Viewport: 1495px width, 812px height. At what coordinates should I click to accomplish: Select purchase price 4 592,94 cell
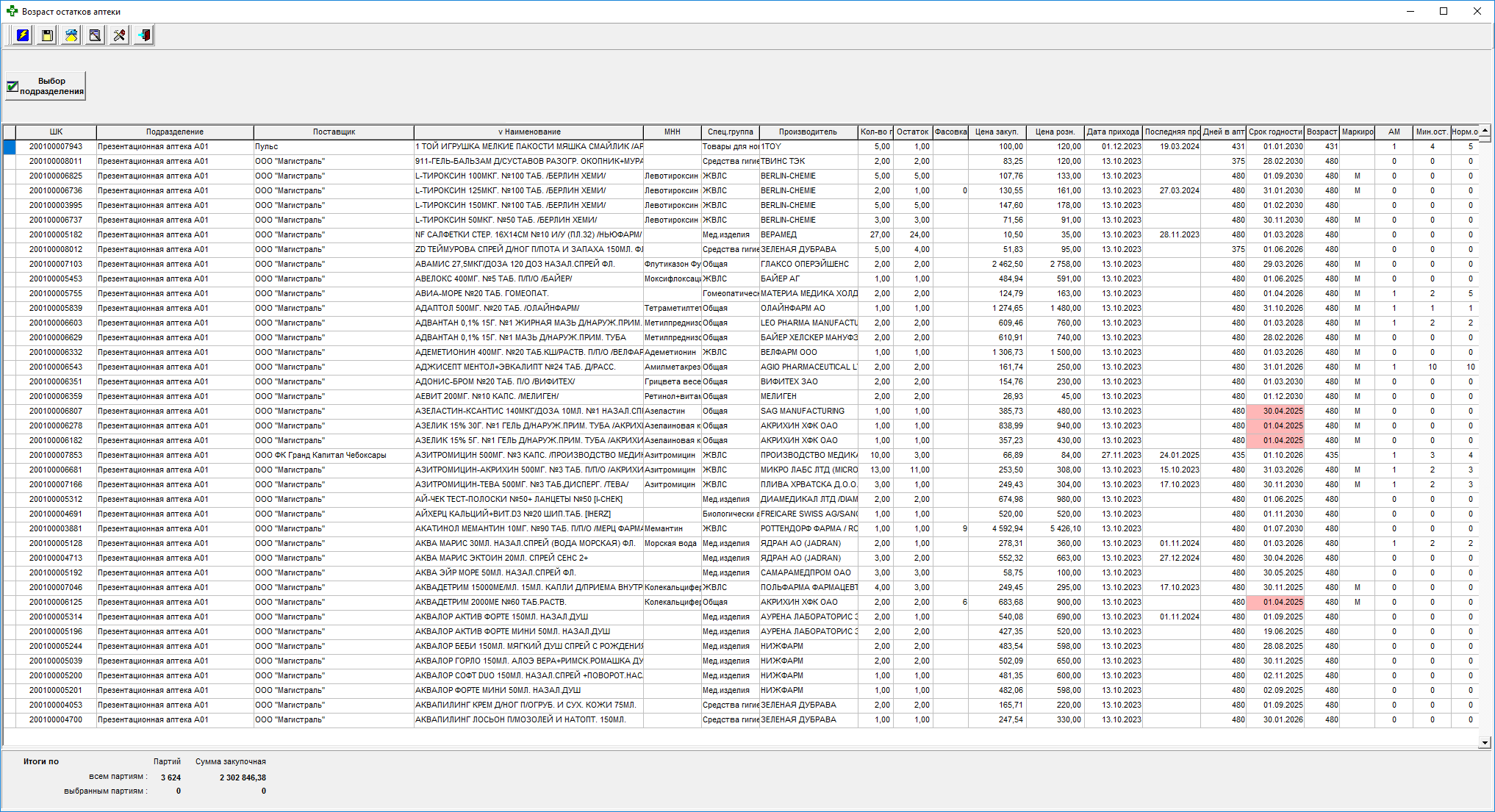(997, 529)
